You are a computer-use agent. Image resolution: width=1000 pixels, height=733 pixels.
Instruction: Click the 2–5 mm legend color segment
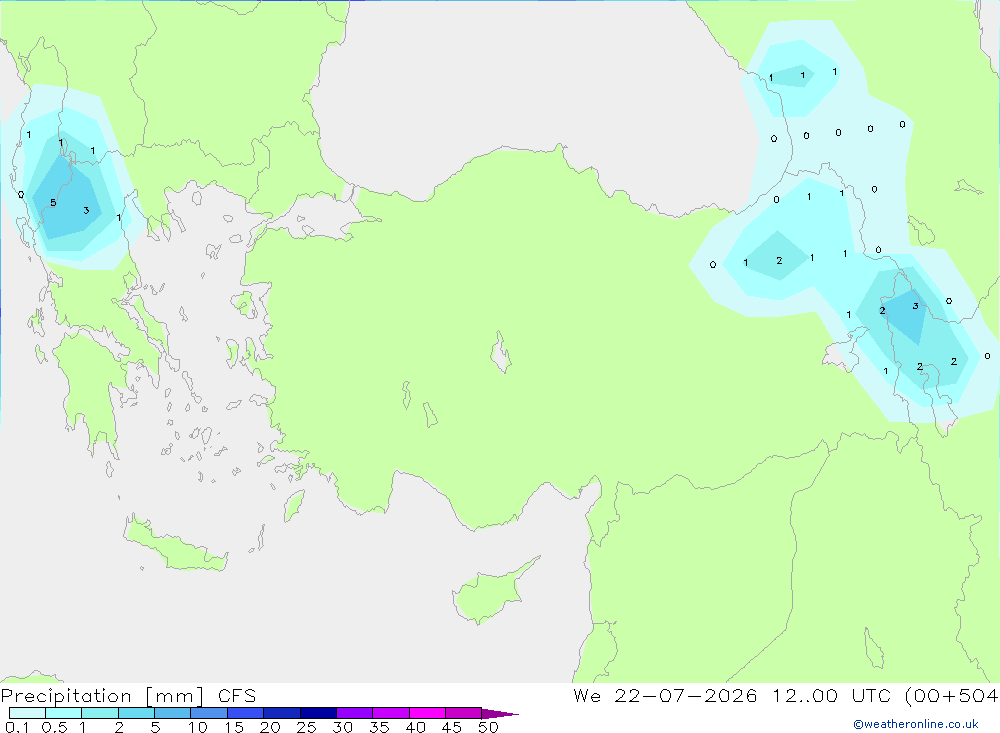coord(136,713)
